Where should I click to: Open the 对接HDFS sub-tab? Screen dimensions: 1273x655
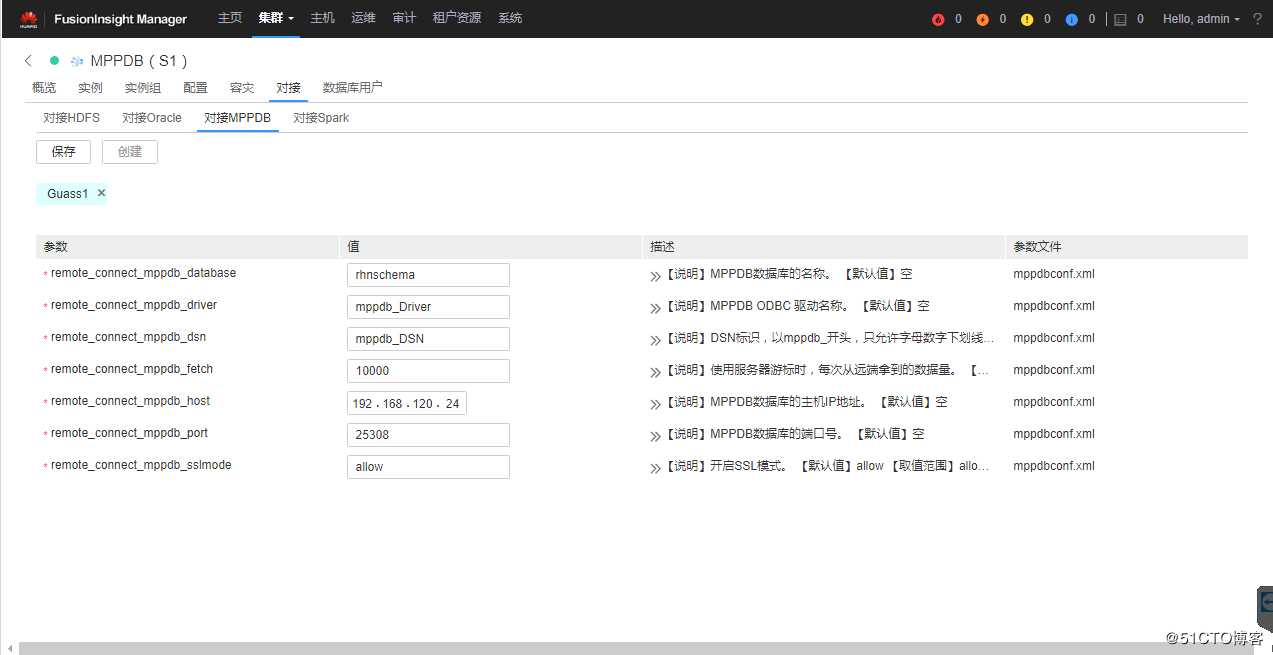pyautogui.click(x=71, y=118)
